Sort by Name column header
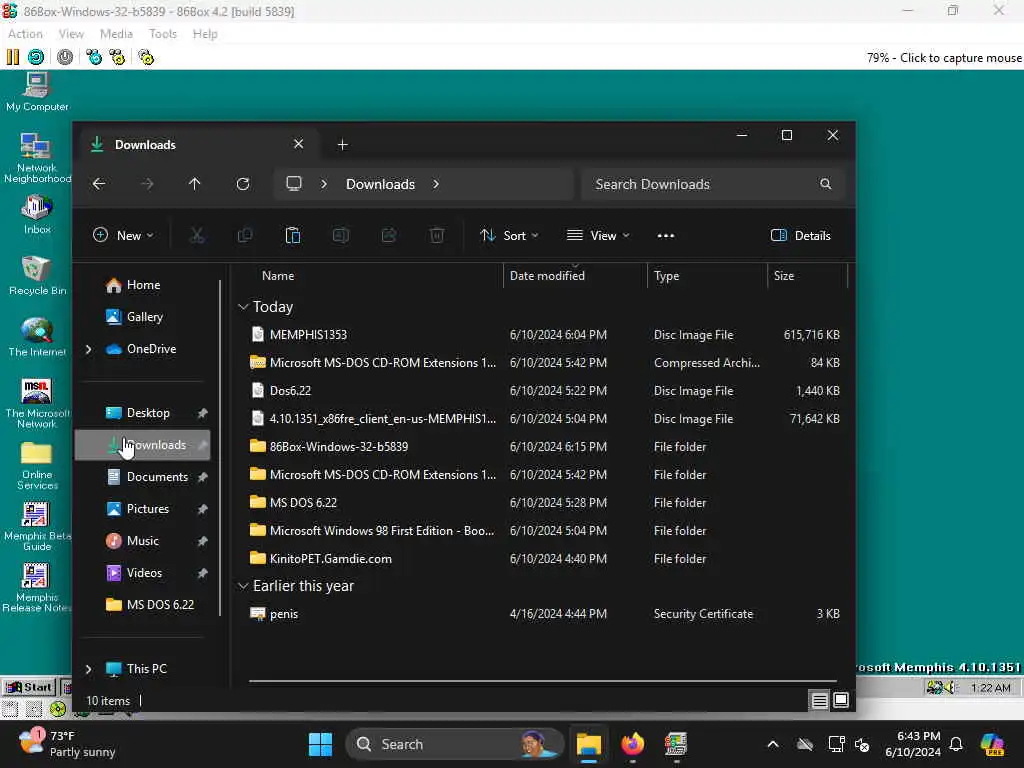Screen dimensions: 1024x768 click(369, 276)
